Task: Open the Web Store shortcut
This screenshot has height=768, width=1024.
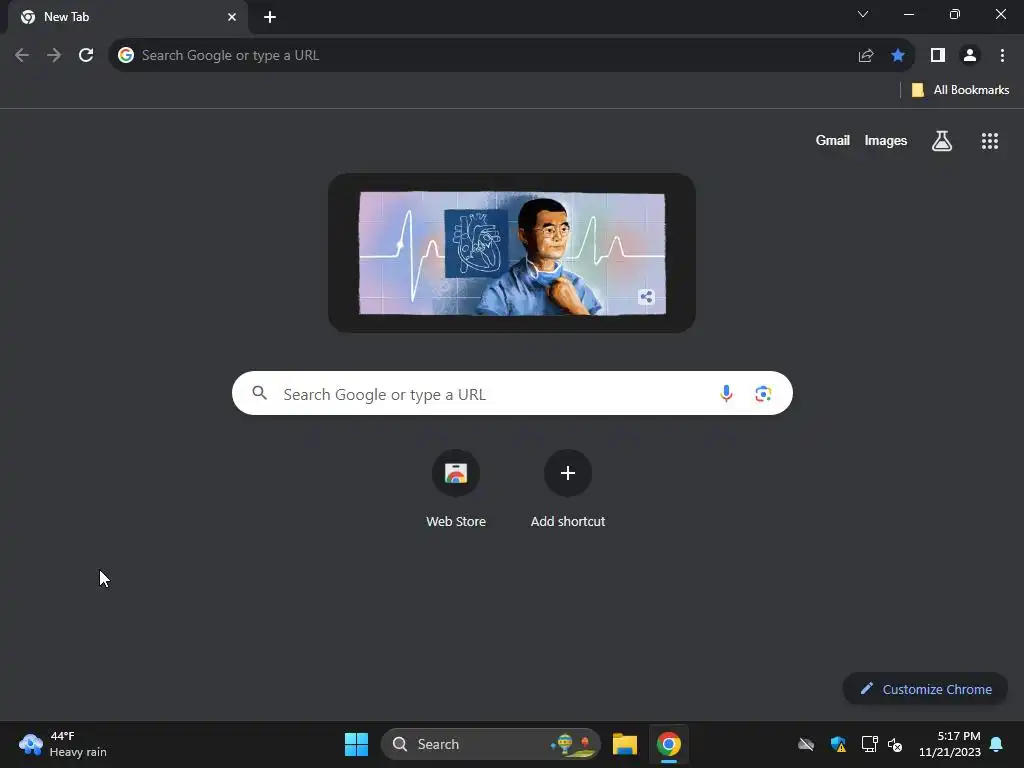Action: (456, 488)
